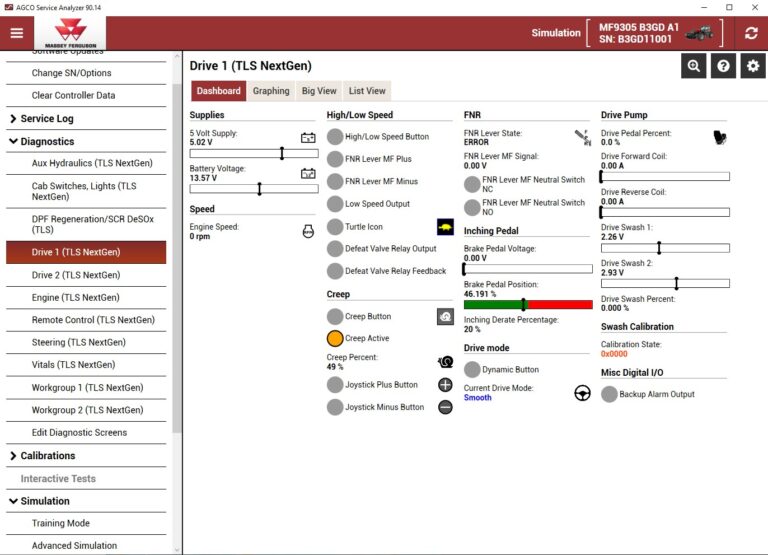768x555 pixels.
Task: Toggle Low Speed Output indicator
Action: click(x=335, y=204)
